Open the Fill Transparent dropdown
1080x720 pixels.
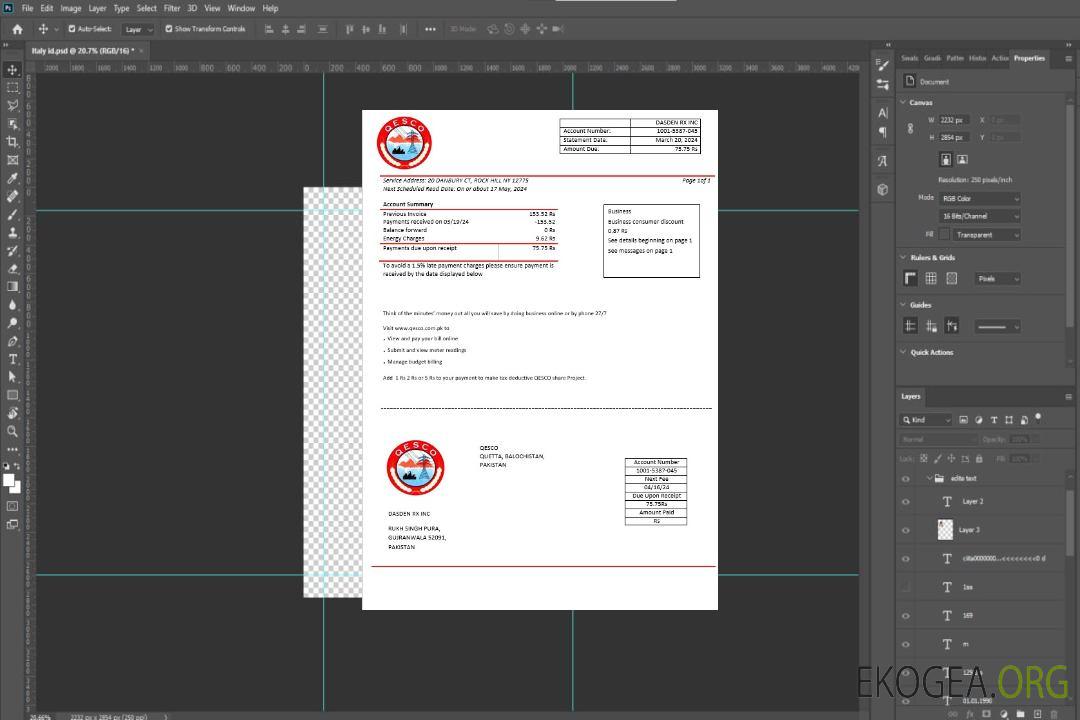[x=987, y=235]
